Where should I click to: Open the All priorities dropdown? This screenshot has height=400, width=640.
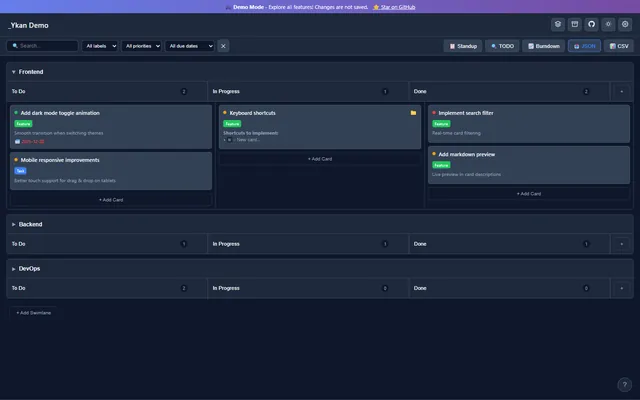(x=141, y=46)
